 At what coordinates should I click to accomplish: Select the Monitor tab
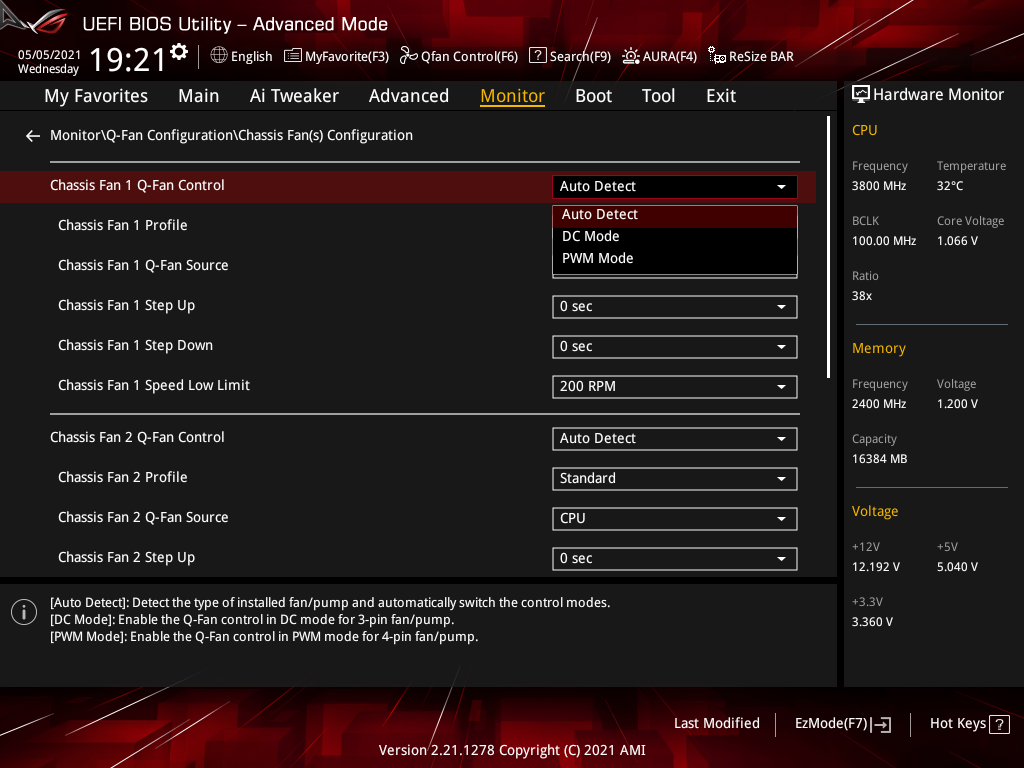pos(512,96)
